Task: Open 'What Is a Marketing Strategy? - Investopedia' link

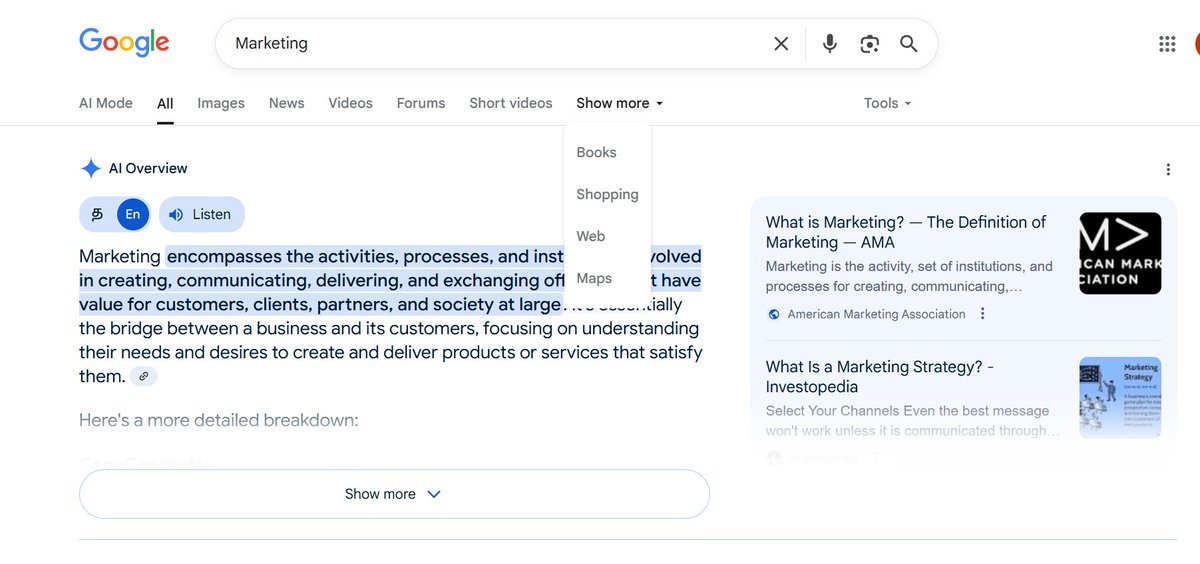Action: (880, 377)
